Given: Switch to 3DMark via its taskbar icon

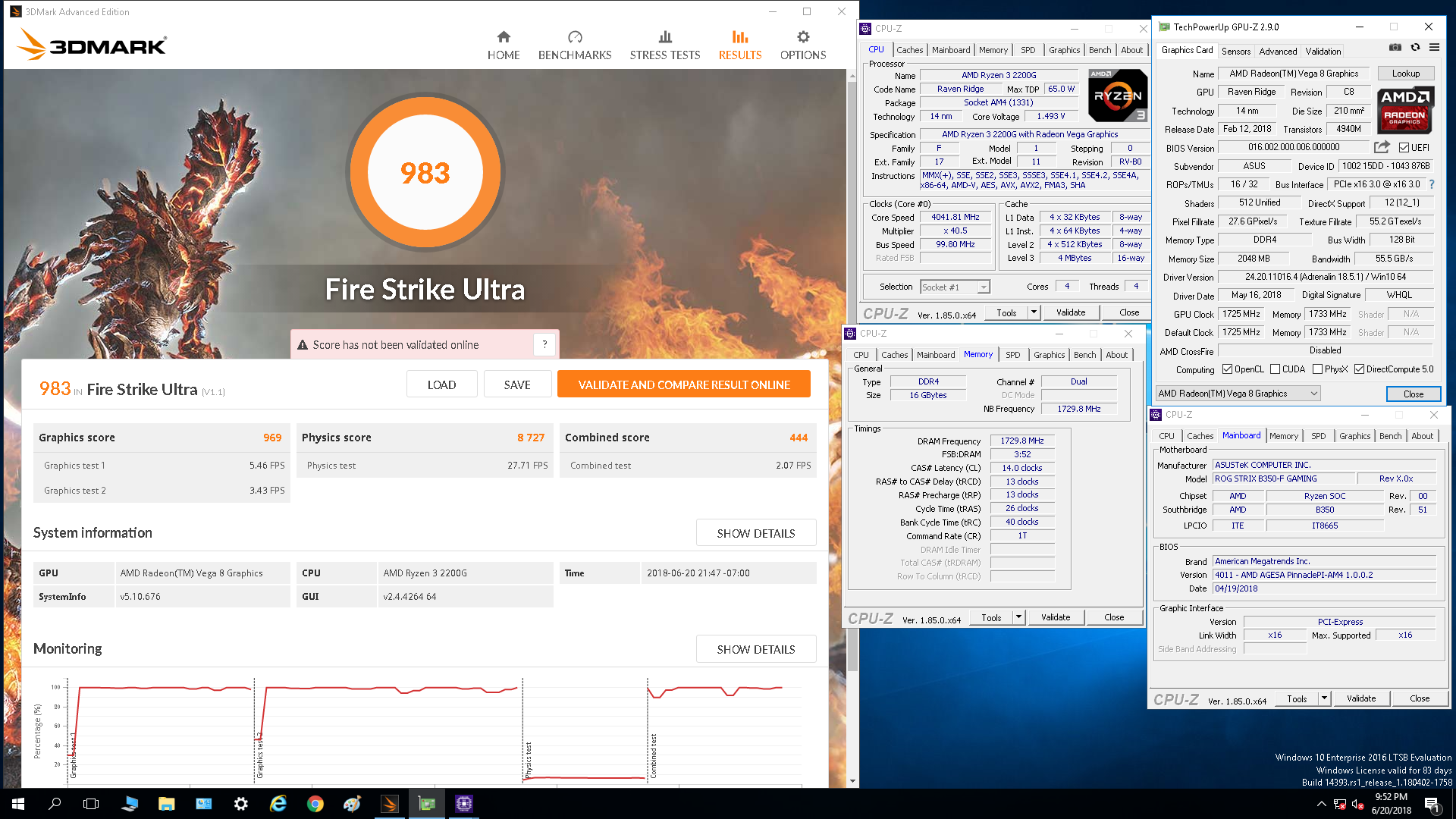Looking at the screenshot, I should point(390,804).
